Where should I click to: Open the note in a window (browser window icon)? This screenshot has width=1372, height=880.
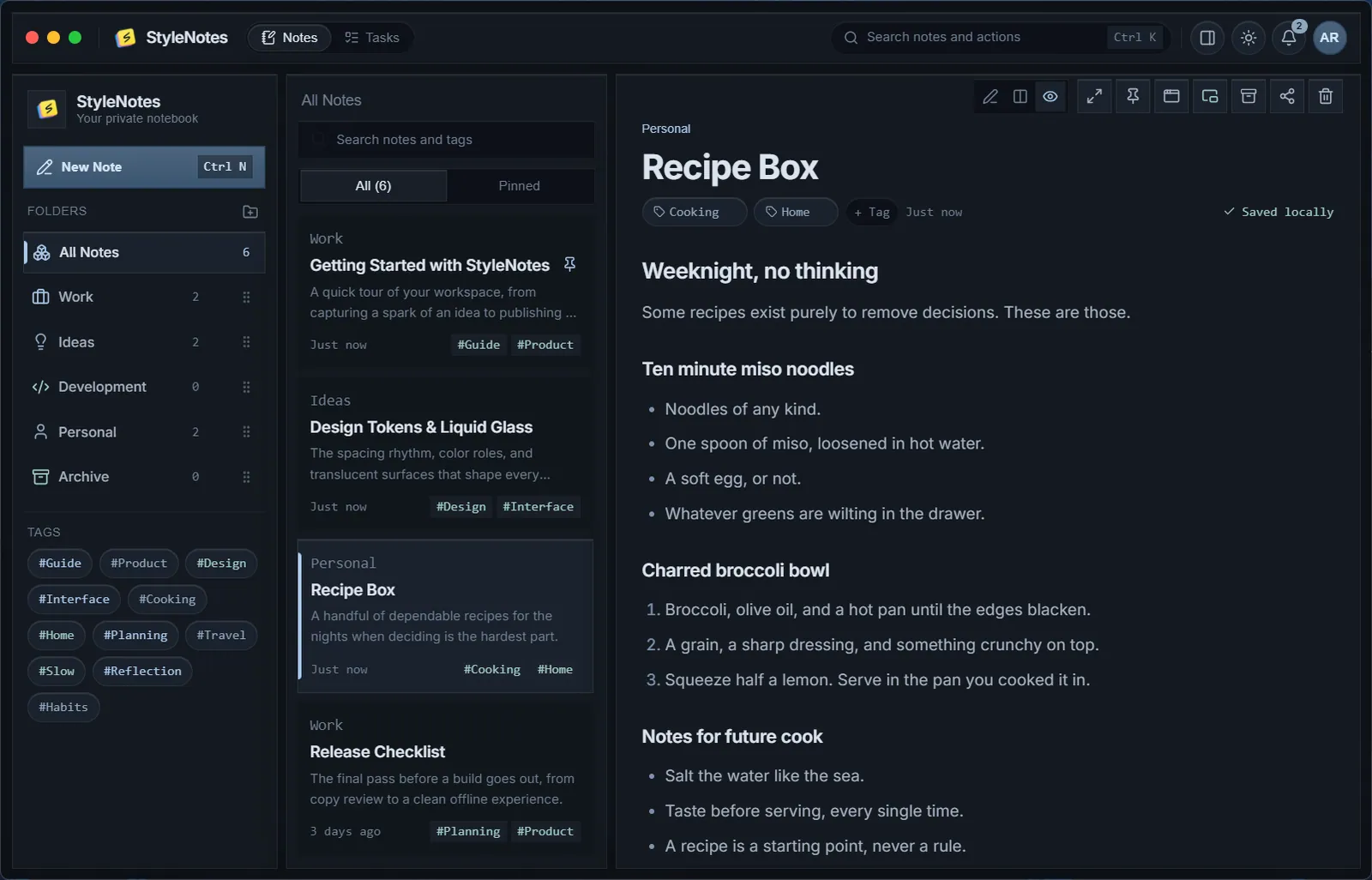(x=1171, y=96)
